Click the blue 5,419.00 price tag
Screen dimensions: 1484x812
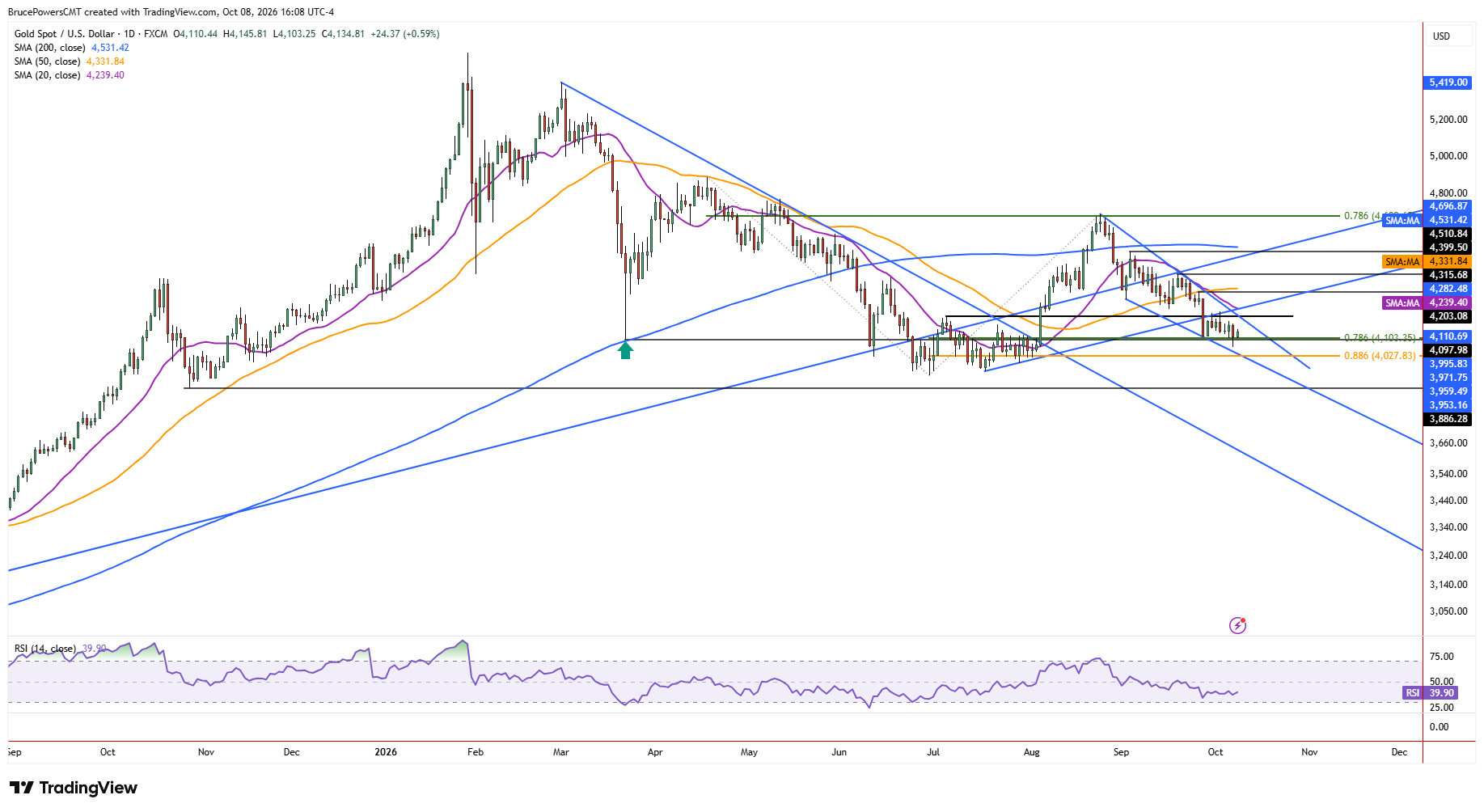pos(1447,82)
